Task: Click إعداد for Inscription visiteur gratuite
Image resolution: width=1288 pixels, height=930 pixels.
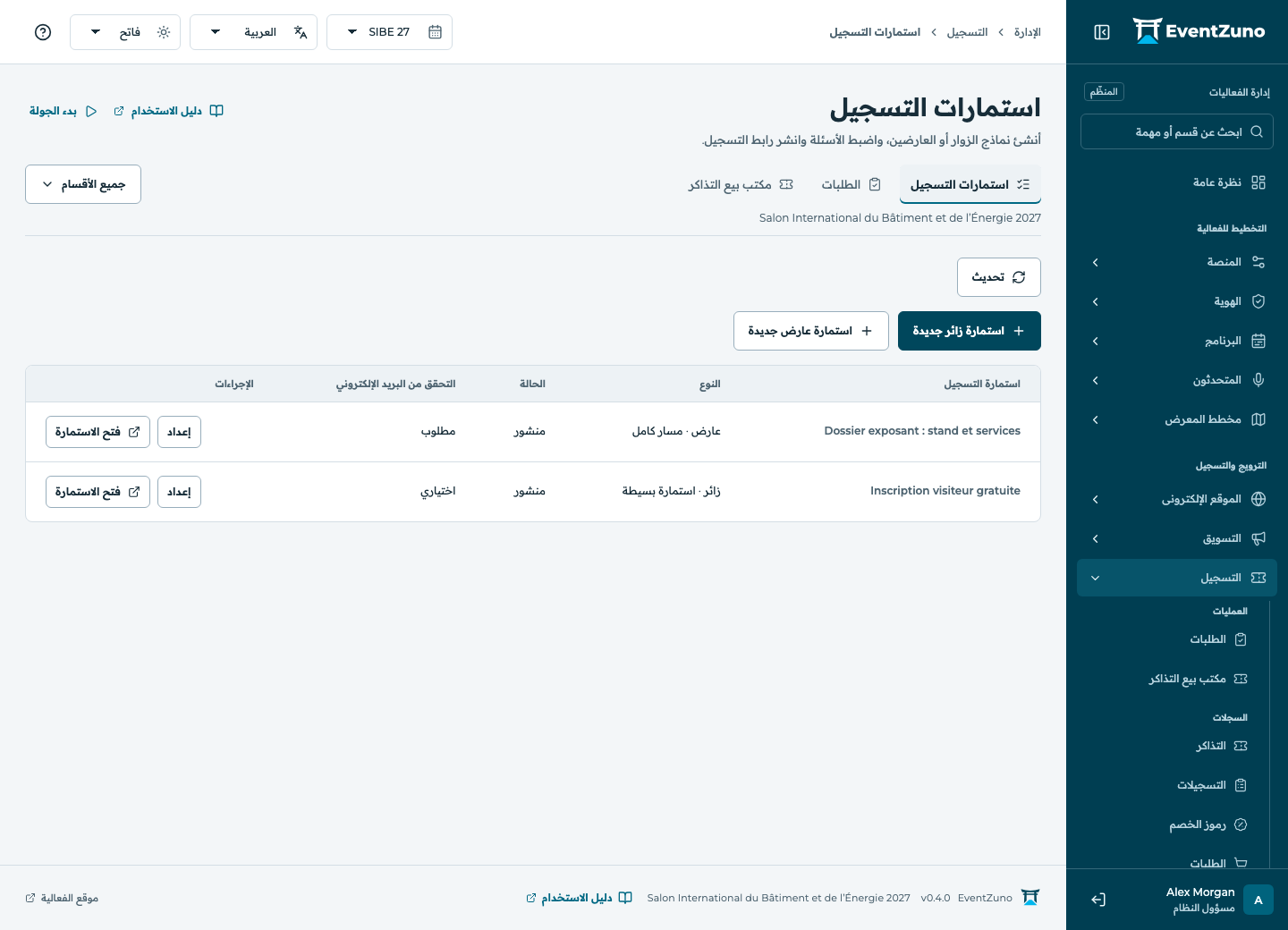Action: coord(179,492)
